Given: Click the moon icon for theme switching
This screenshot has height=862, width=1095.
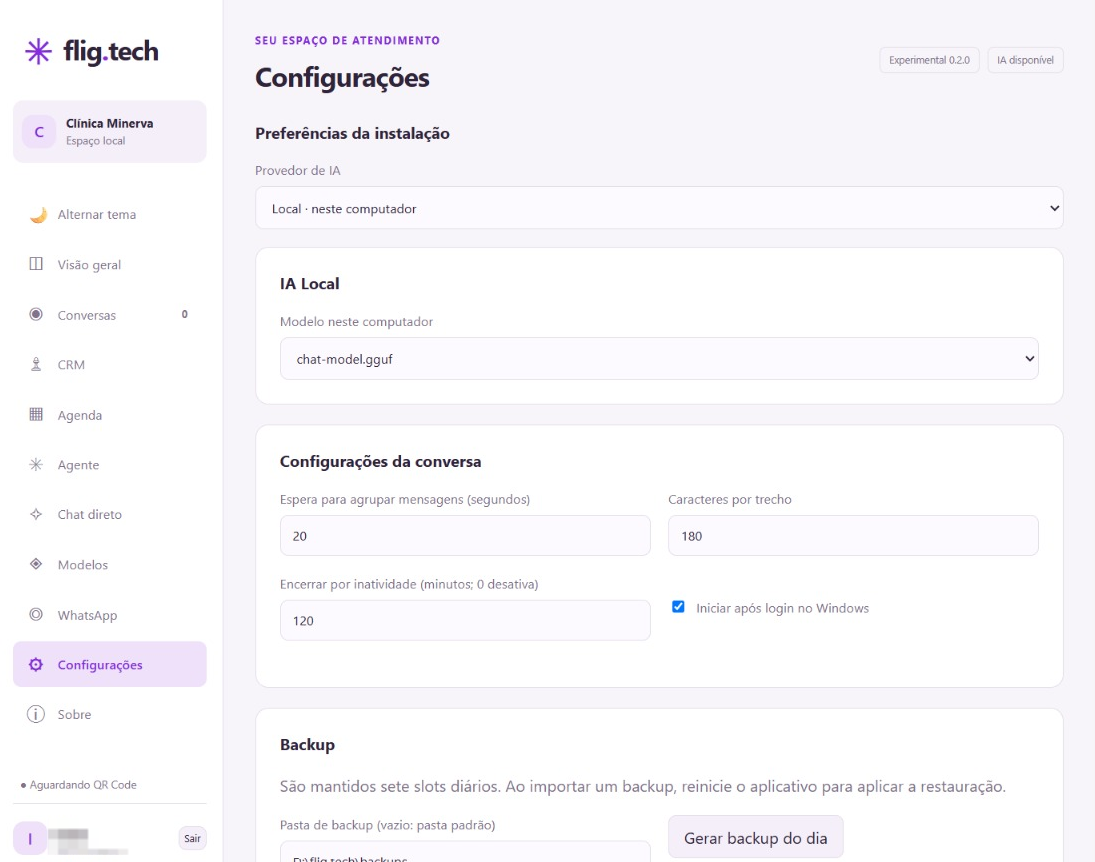Looking at the screenshot, I should tap(38, 214).
